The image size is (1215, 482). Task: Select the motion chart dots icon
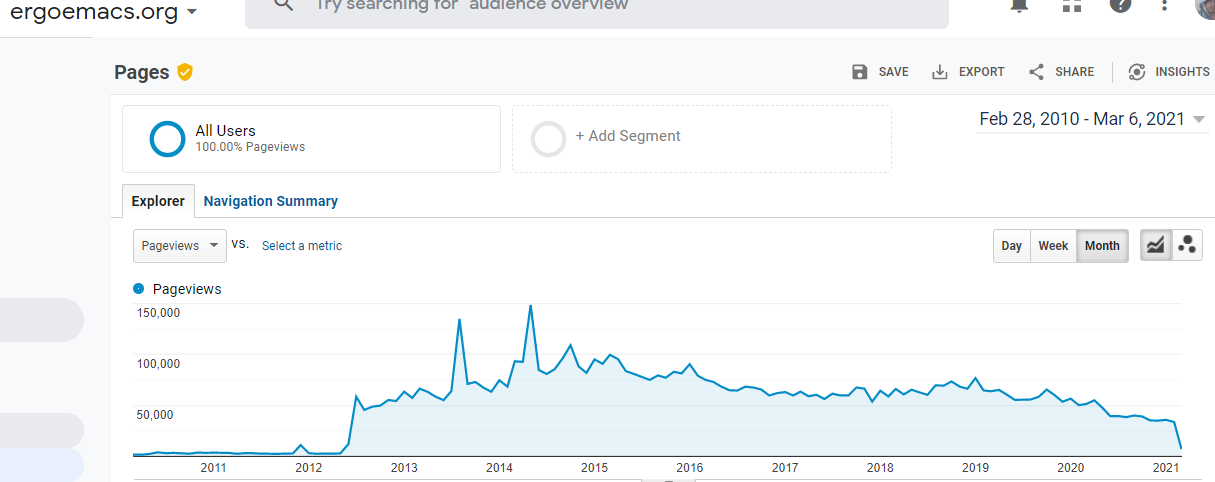(x=1187, y=245)
